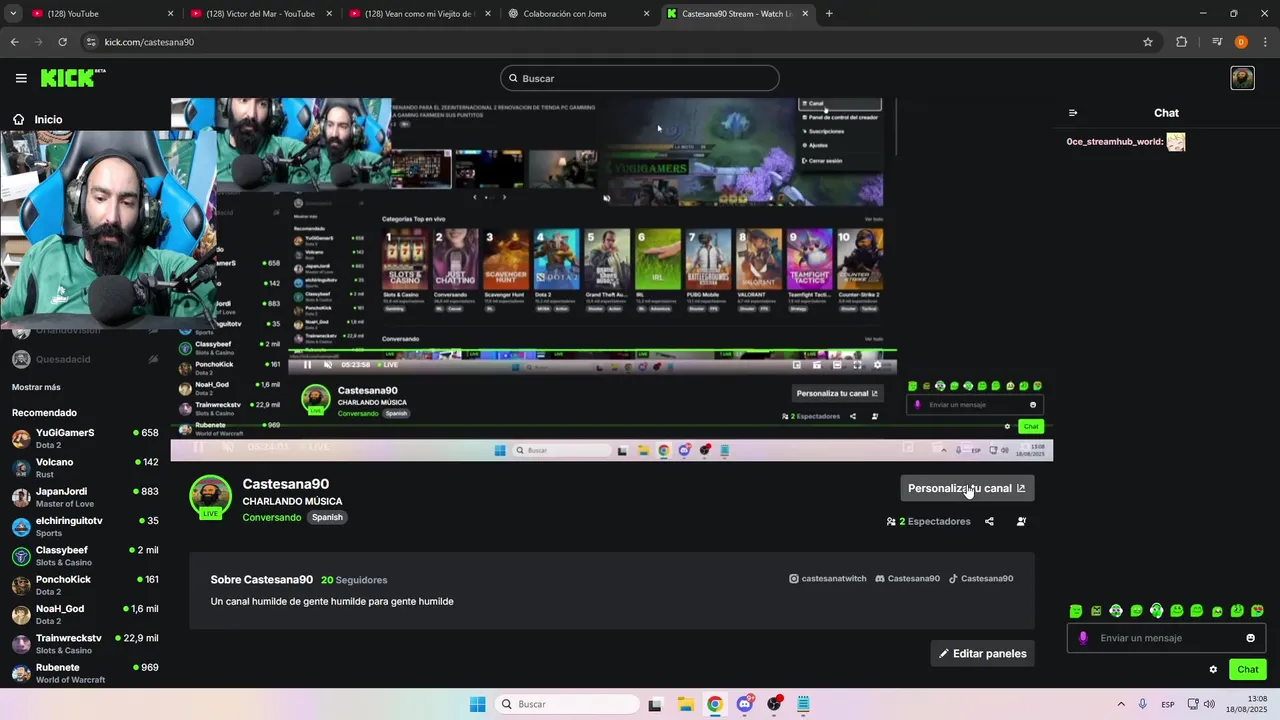Click the 20 Seguidores count

[354, 580]
